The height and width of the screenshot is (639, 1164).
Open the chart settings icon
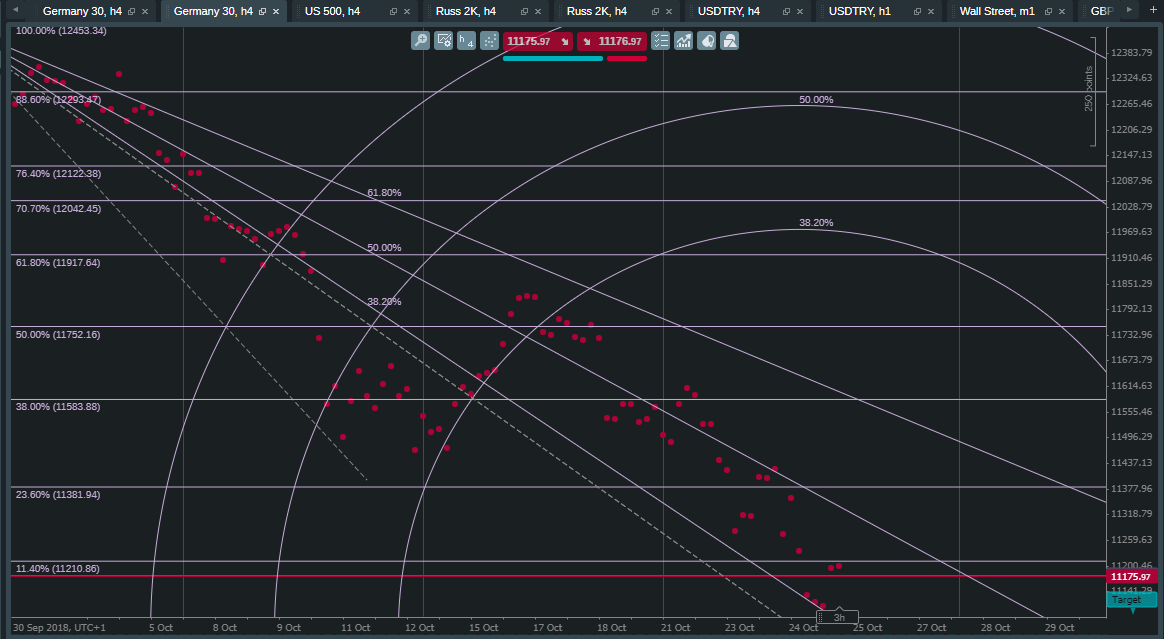pyautogui.click(x=443, y=41)
